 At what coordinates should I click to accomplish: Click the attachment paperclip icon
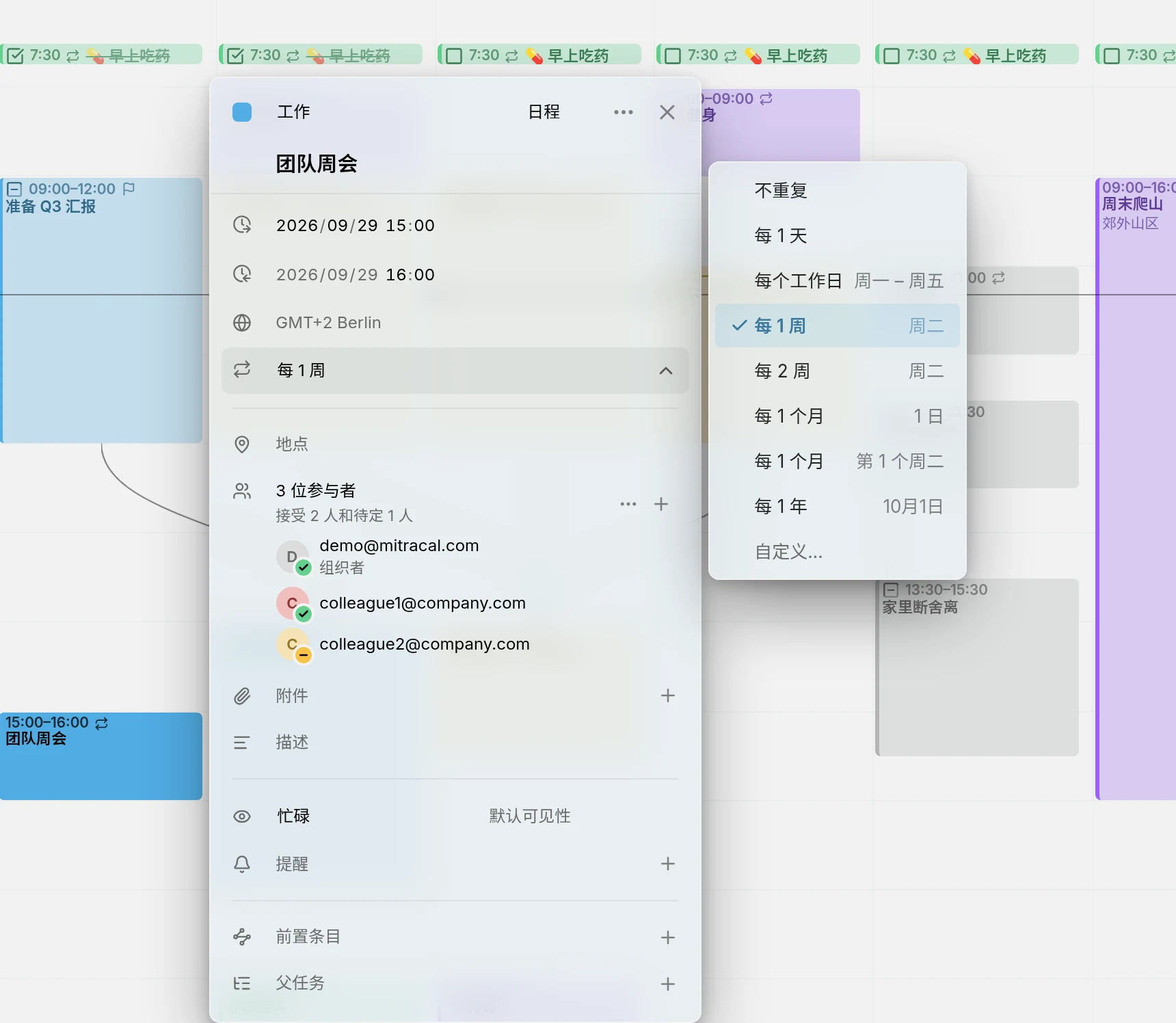point(242,696)
